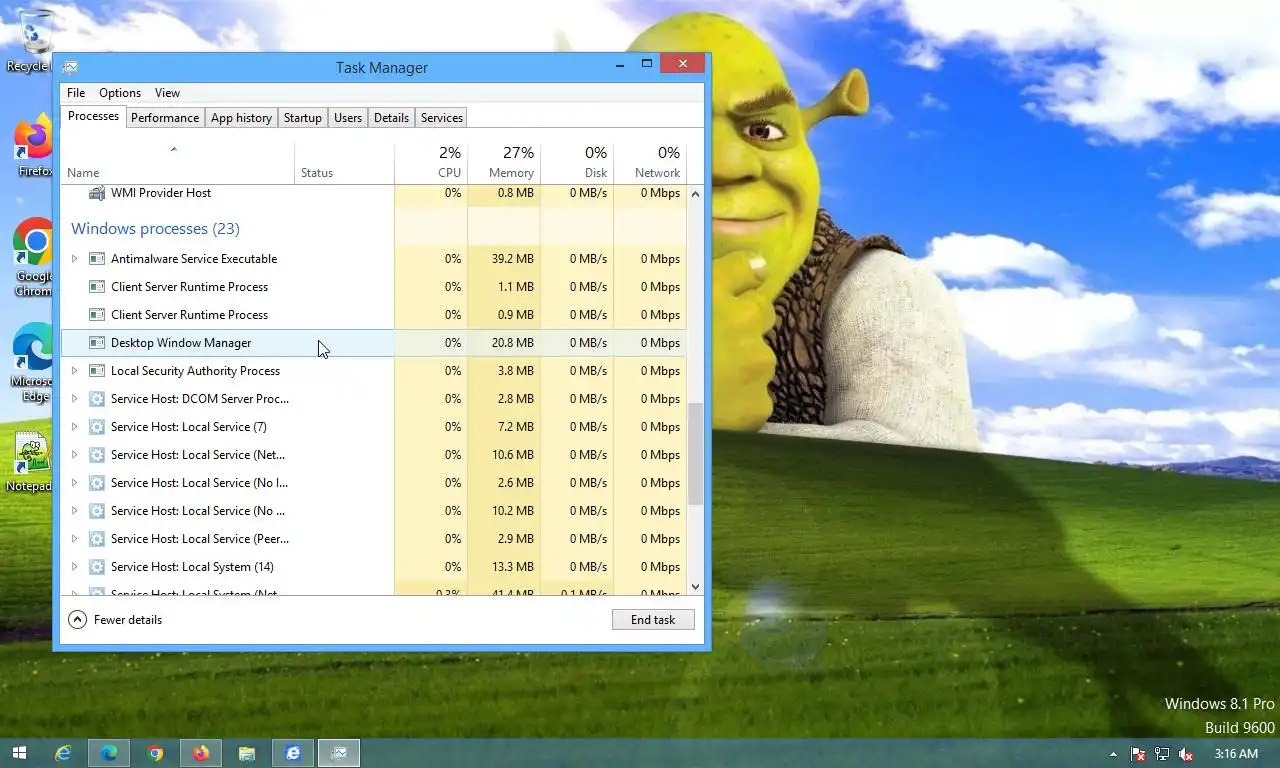
Task: Switch to the App history tab
Action: pyautogui.click(x=241, y=118)
